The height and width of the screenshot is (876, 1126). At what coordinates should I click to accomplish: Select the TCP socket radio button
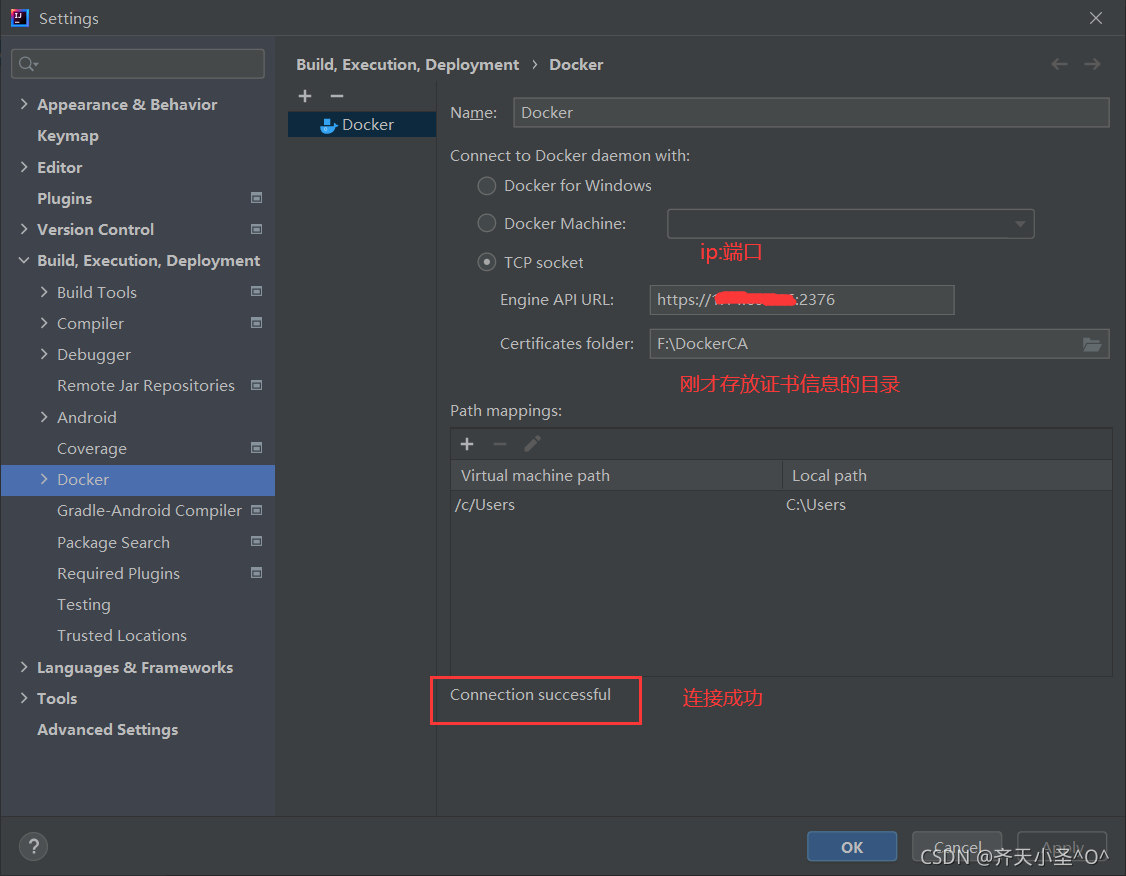pos(487,262)
